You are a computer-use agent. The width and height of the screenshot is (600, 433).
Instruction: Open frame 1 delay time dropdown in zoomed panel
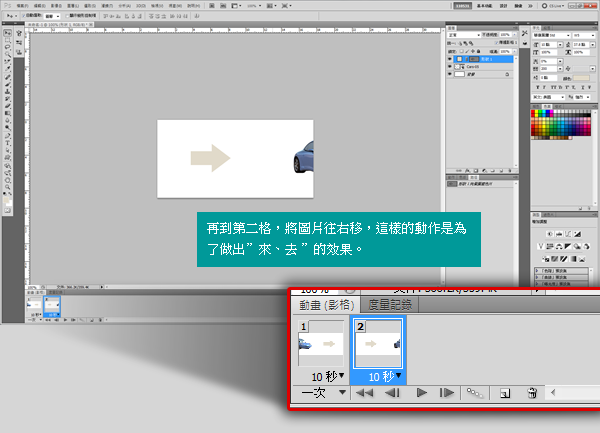[x=342, y=376]
